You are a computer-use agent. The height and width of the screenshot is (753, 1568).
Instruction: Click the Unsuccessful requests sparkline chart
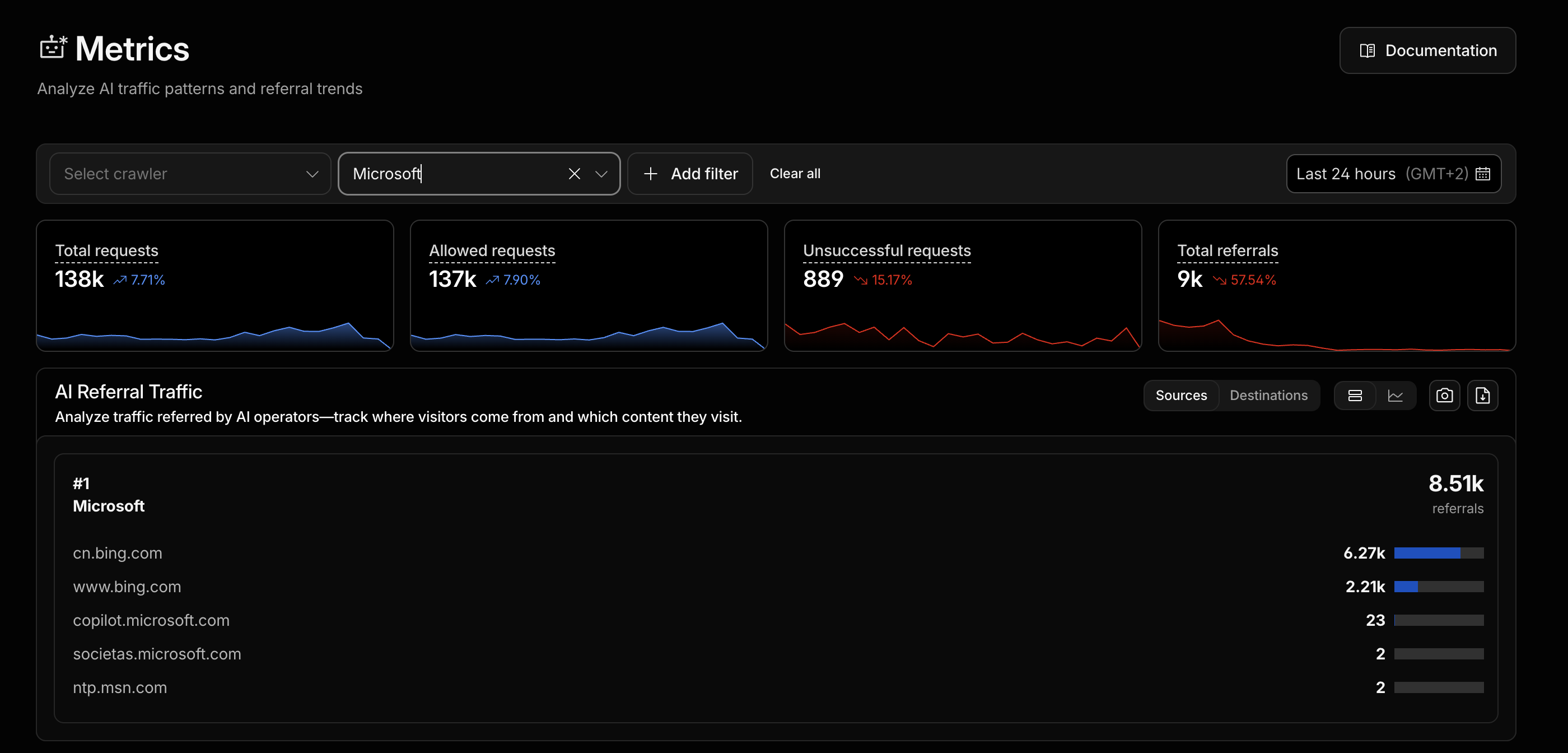point(962,336)
